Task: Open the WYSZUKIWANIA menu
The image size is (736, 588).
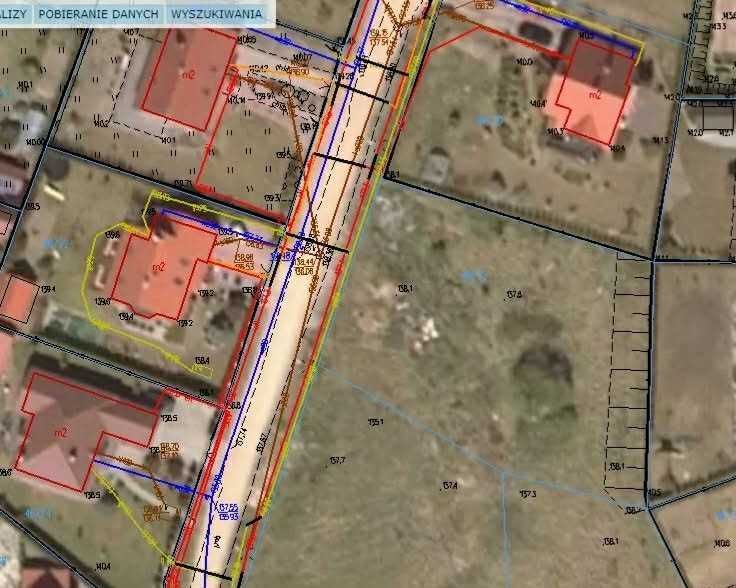Action: [216, 14]
